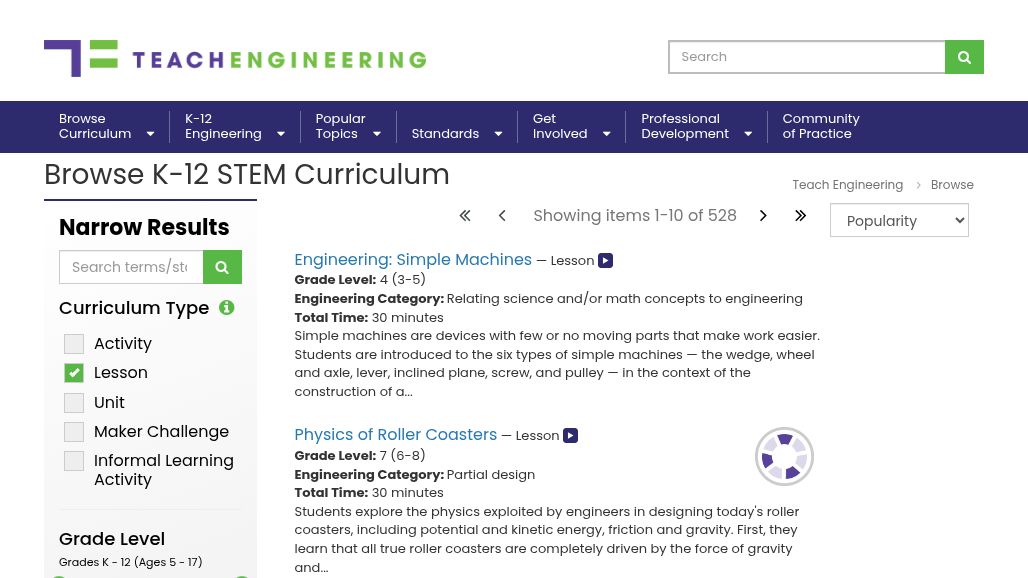
Task: Click the Narrow Results search icon
Action: 222,267
